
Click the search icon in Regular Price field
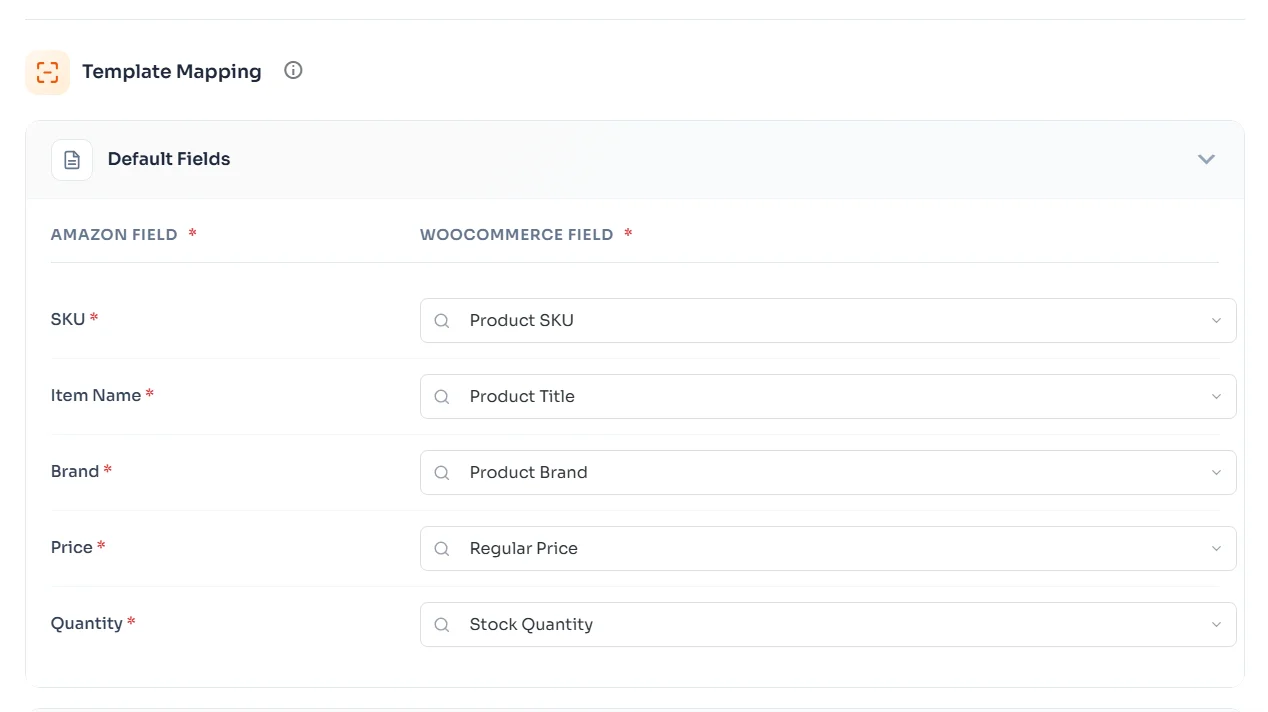pyautogui.click(x=441, y=548)
